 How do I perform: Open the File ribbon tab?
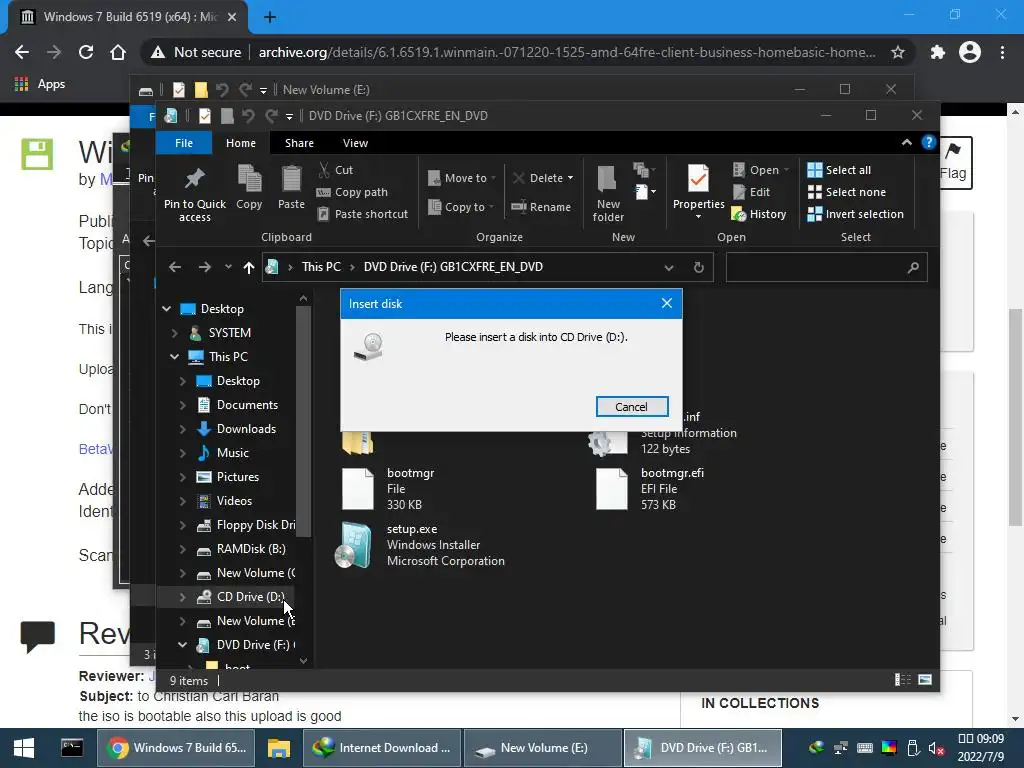coord(184,143)
